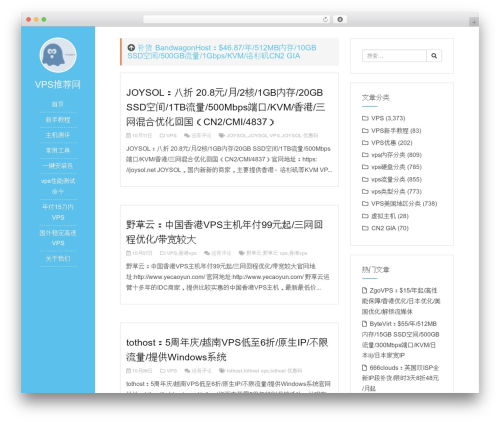The height and width of the screenshot is (423, 500).
Task: Open 一键安装包 in the sidebar menu
Action: [58, 166]
